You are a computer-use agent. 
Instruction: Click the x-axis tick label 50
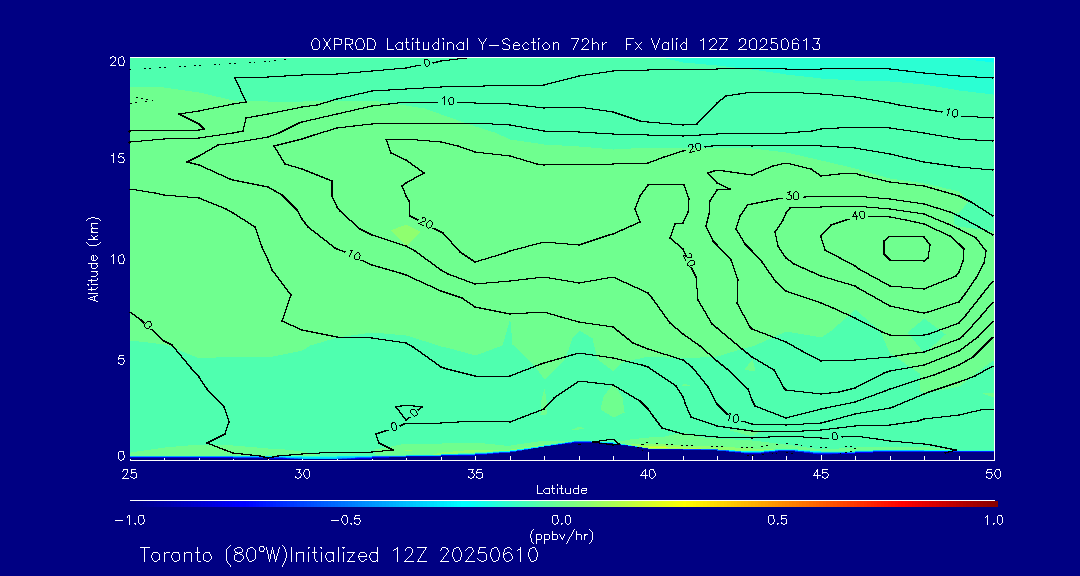point(994,473)
